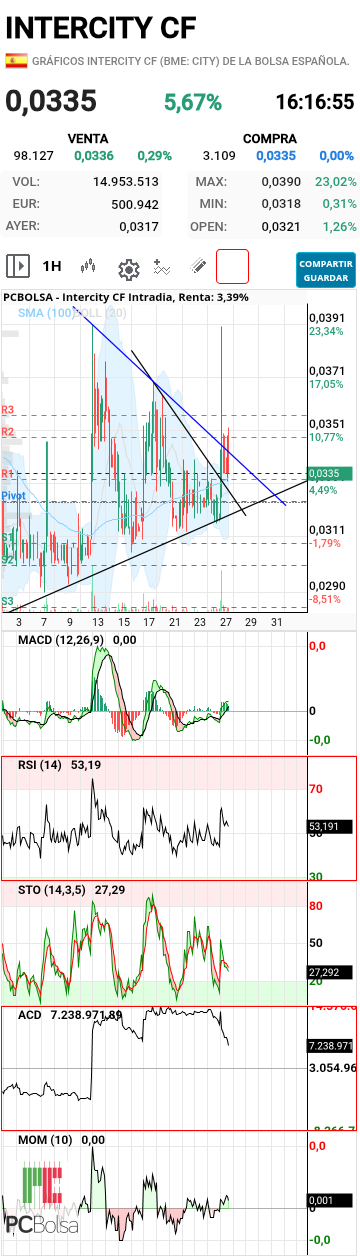Click the Spanish flag icon
This screenshot has height=1256, width=360.
(16, 61)
